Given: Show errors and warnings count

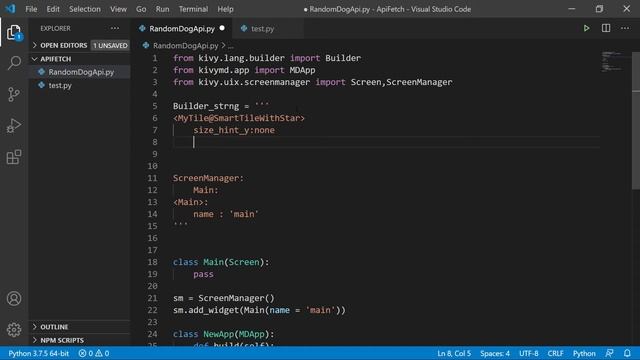Looking at the screenshot, I should 94,353.
